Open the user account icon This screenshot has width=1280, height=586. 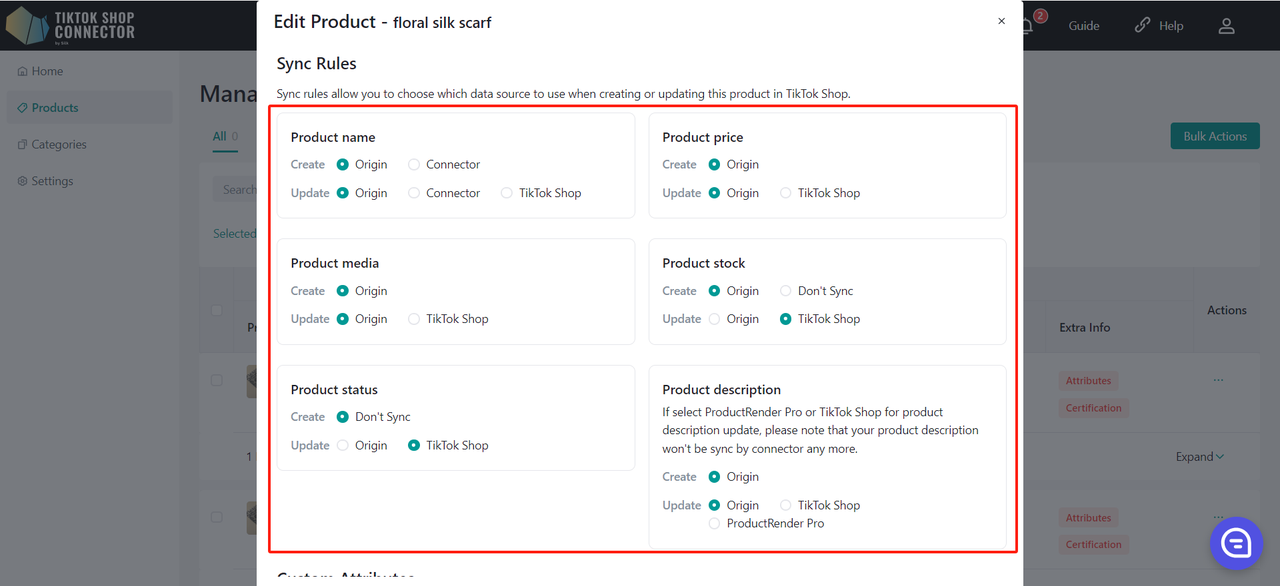(x=1226, y=26)
